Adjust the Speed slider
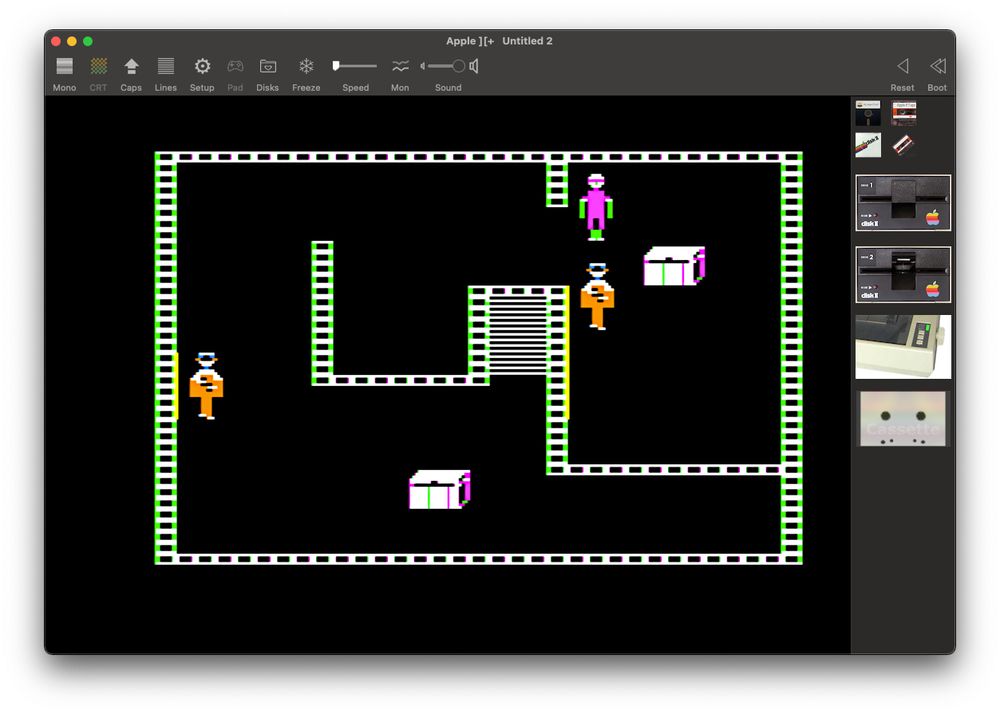This screenshot has height=713, width=1000. (355, 66)
